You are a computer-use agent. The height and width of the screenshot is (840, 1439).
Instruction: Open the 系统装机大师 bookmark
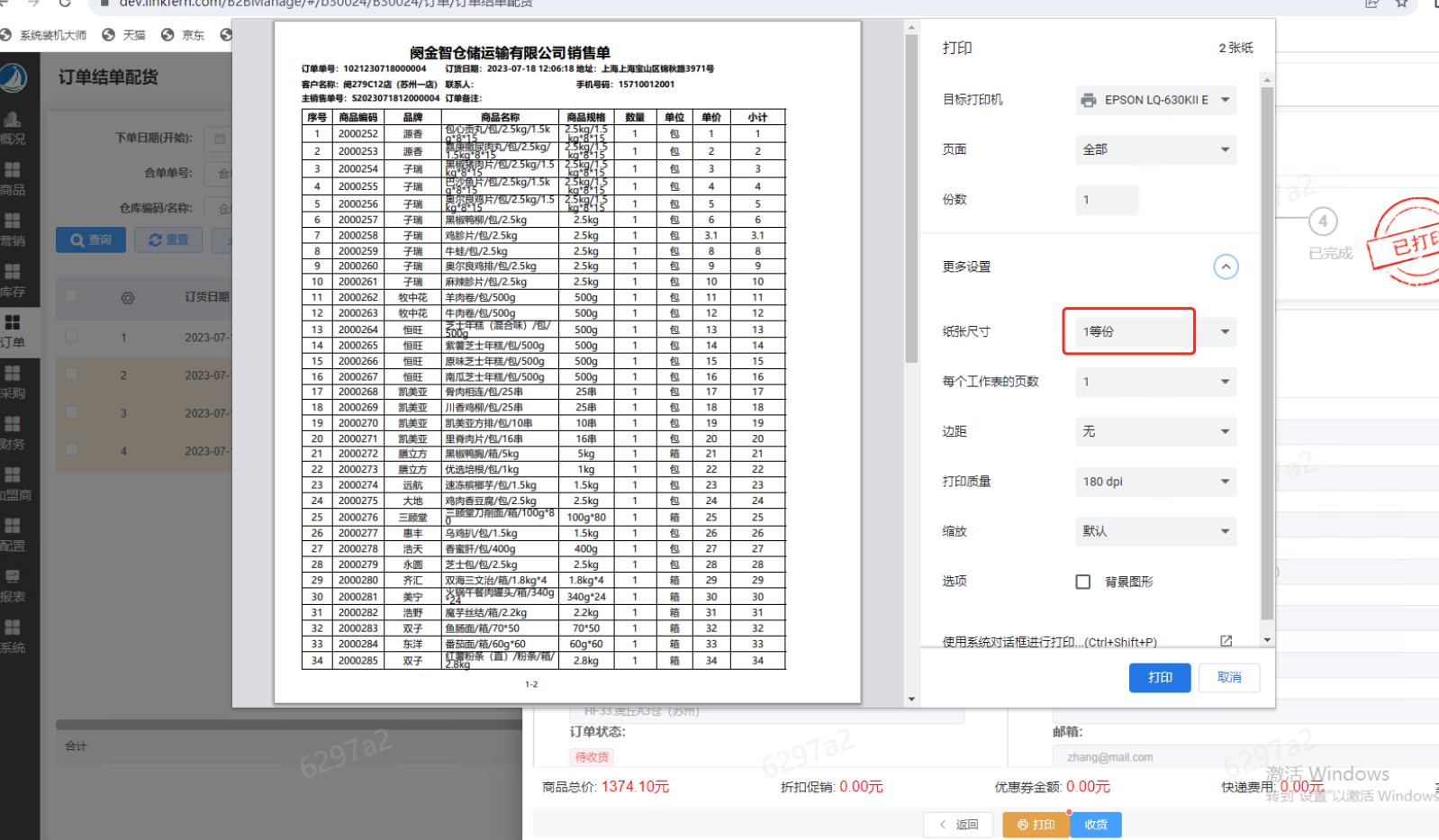(x=44, y=35)
